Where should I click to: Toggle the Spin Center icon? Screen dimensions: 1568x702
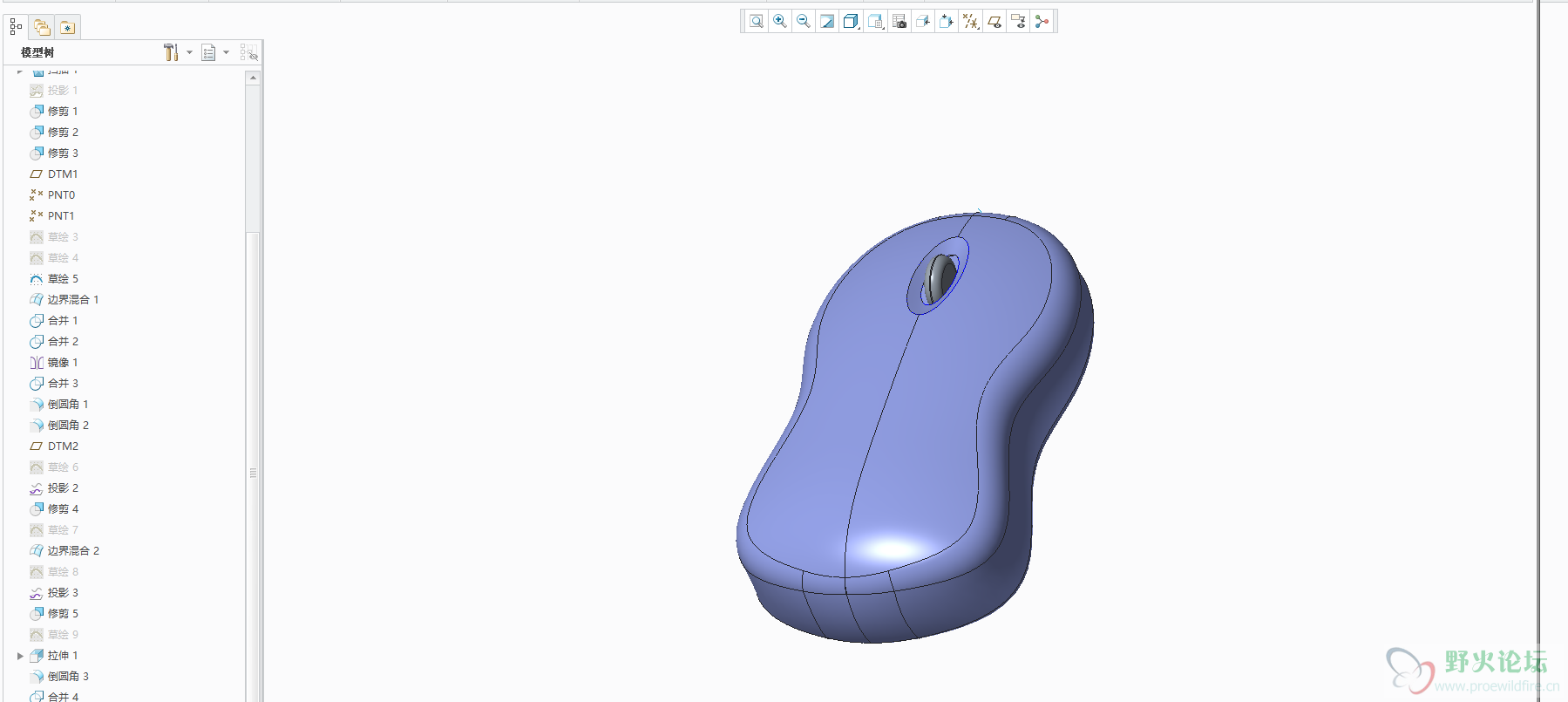[1042, 22]
